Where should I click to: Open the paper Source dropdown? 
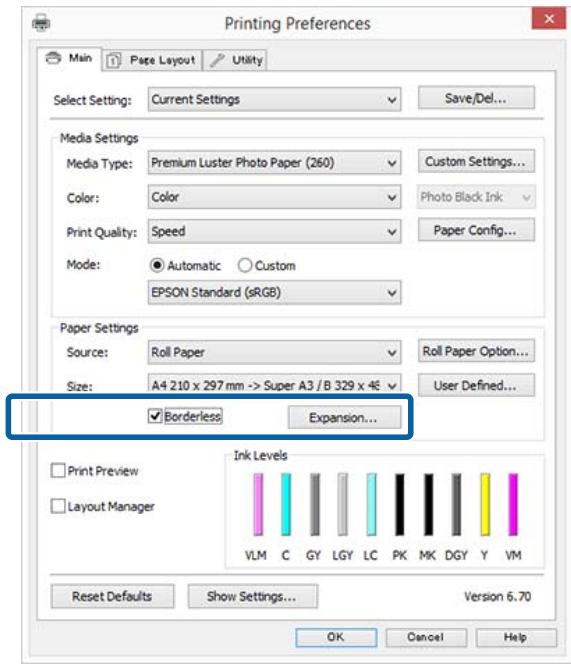pyautogui.click(x=274, y=352)
